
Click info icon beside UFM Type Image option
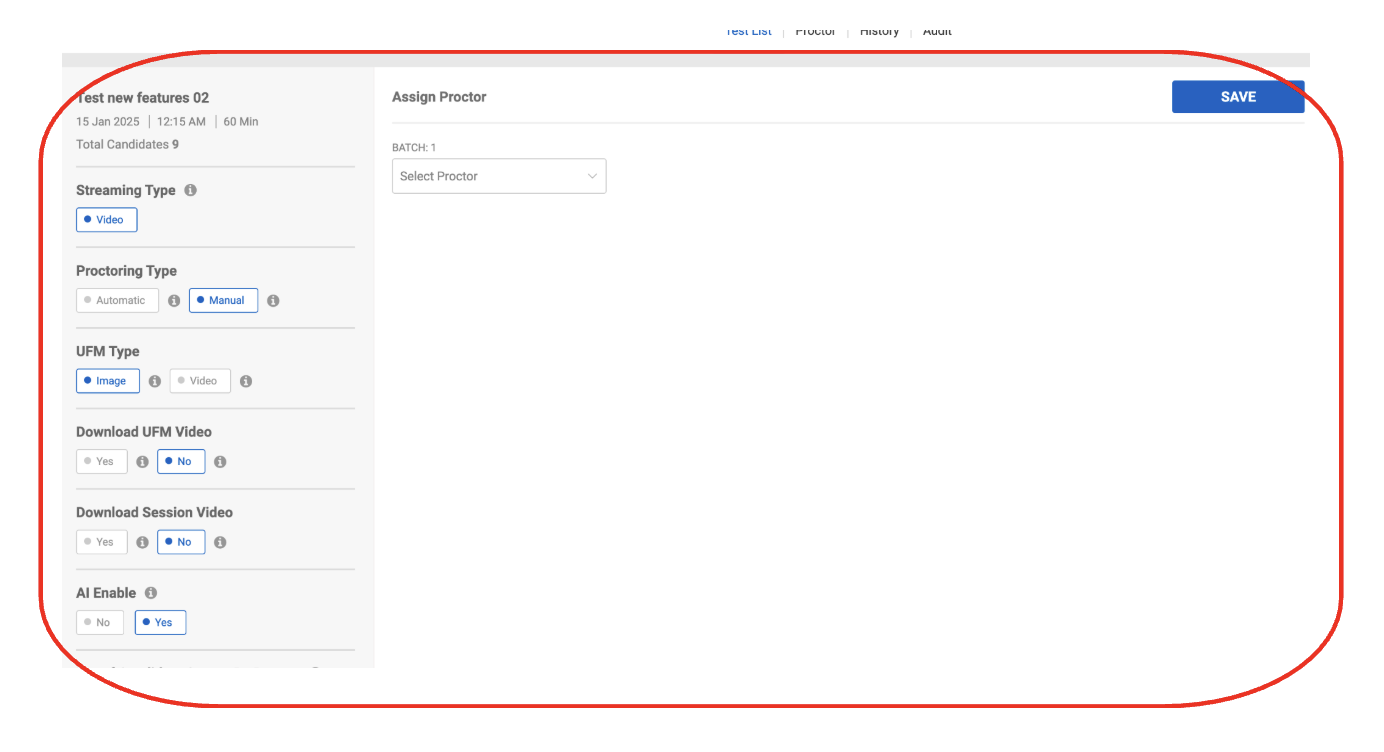(x=155, y=381)
